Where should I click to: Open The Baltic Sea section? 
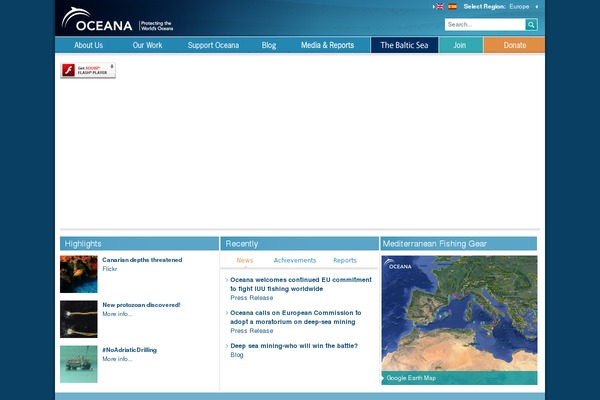coord(404,45)
